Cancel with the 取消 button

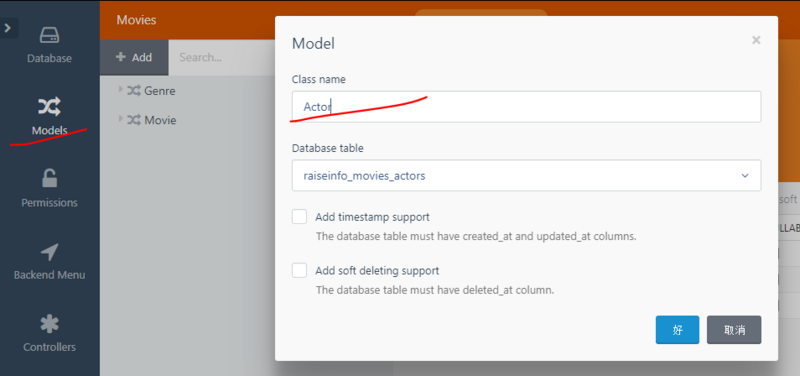point(734,330)
